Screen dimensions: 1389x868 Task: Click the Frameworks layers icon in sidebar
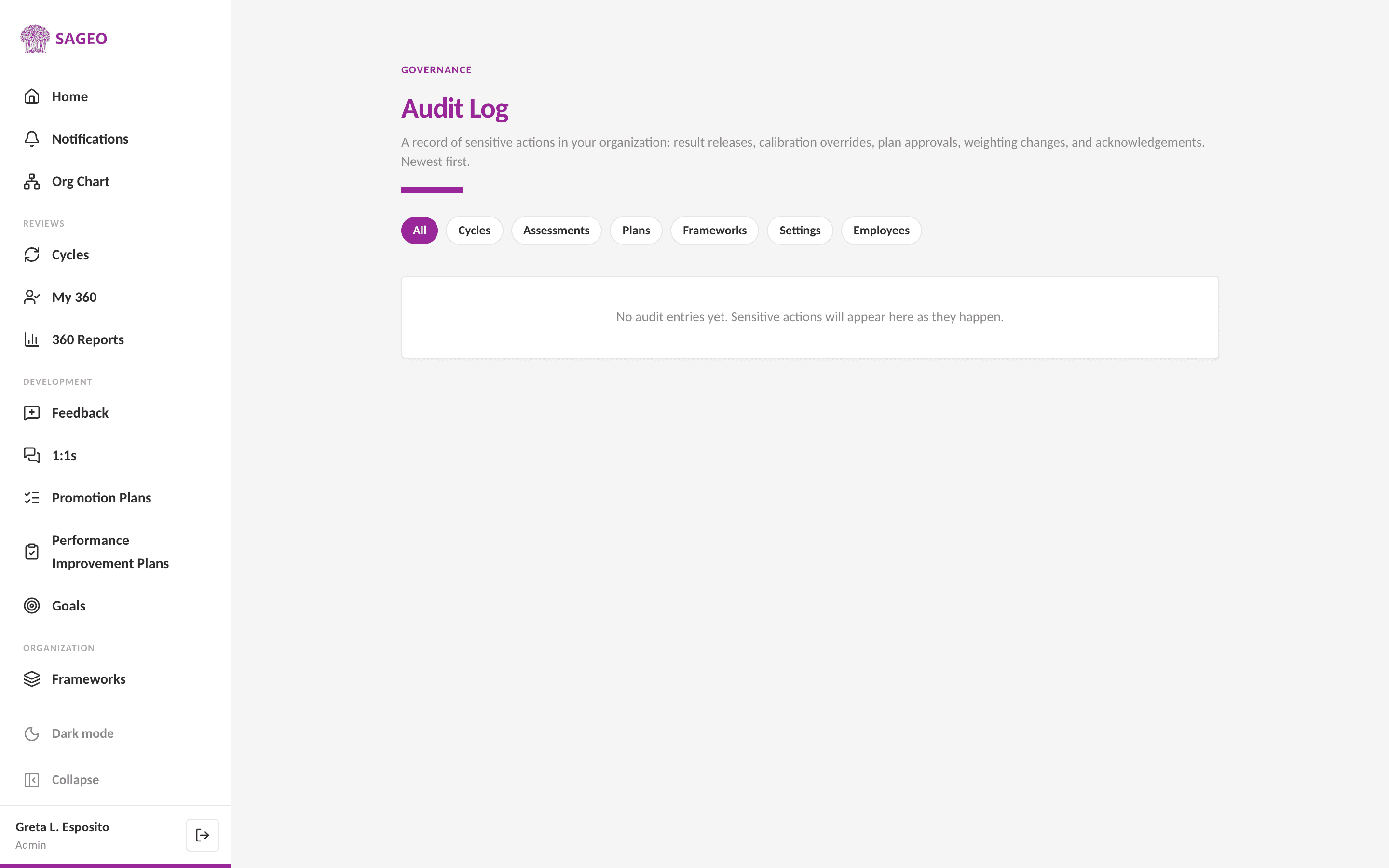pyautogui.click(x=31, y=680)
